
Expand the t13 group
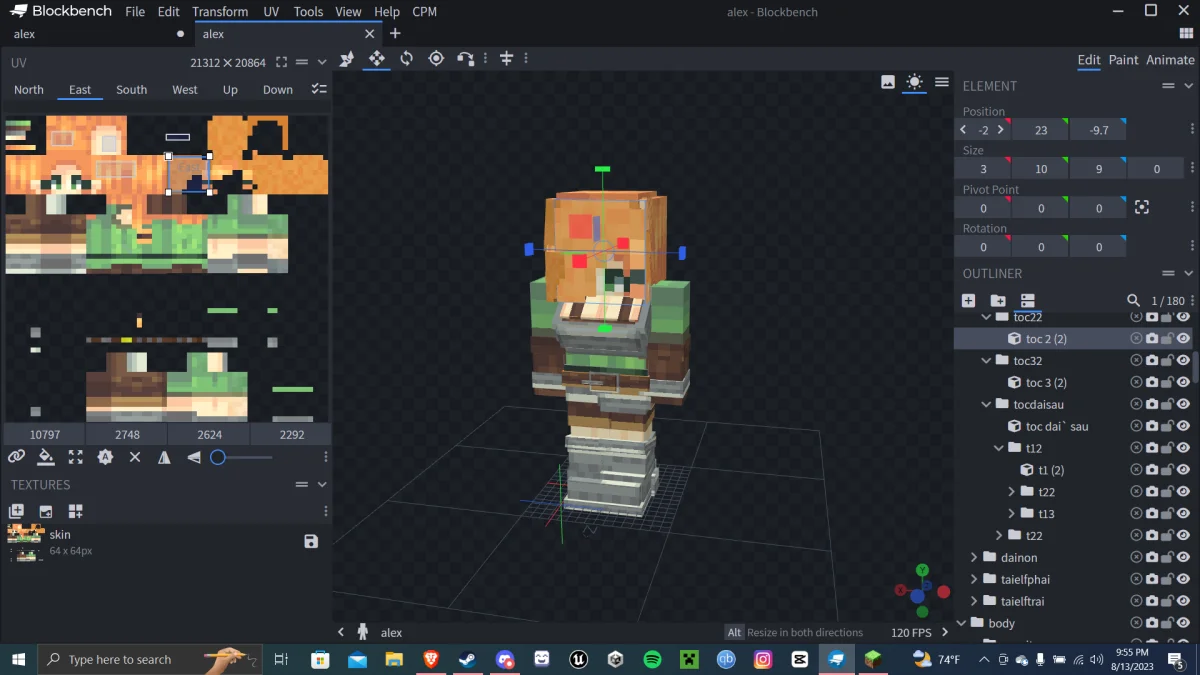click(1012, 514)
